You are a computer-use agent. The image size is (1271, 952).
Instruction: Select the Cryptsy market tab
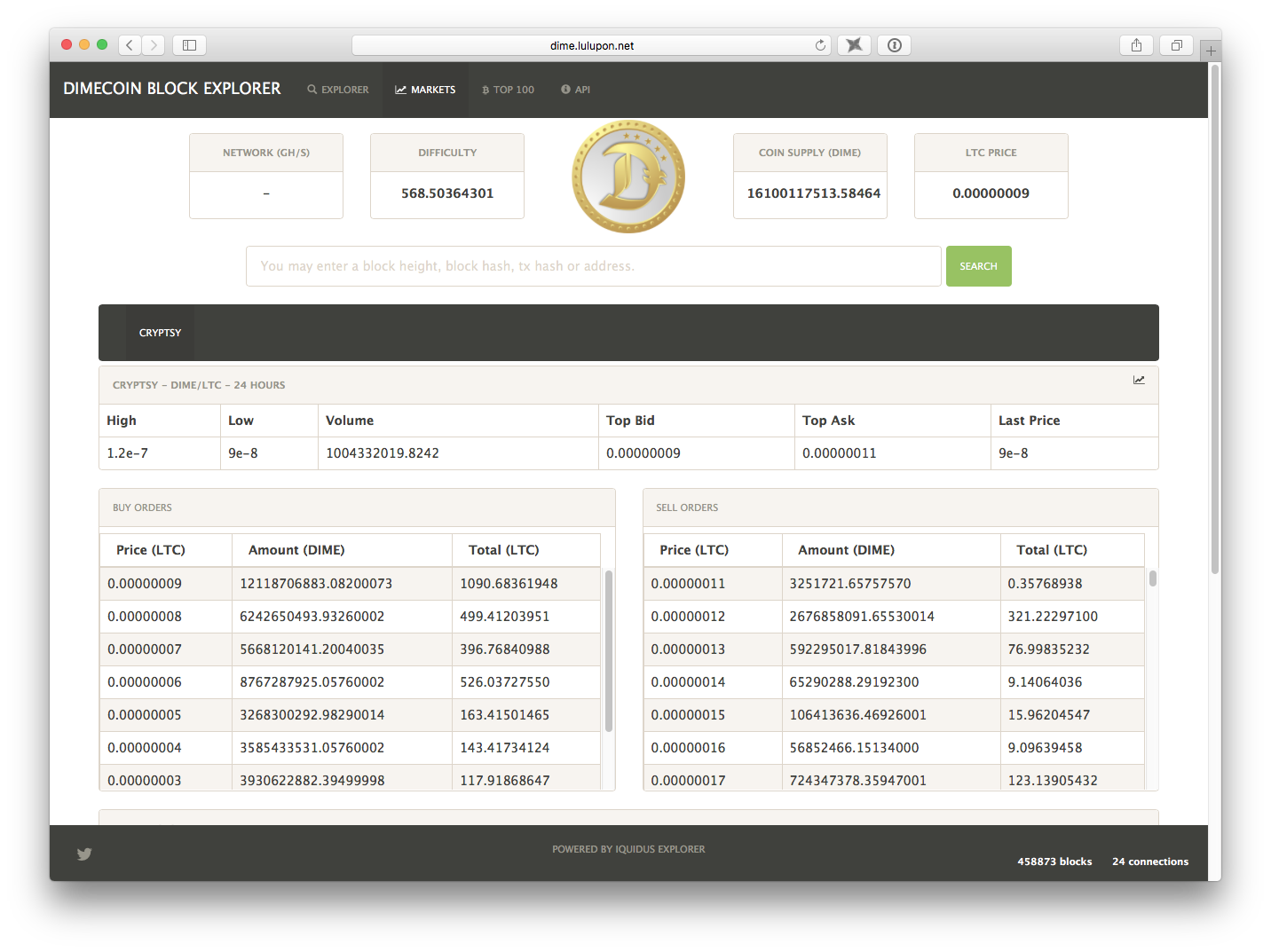tap(160, 333)
